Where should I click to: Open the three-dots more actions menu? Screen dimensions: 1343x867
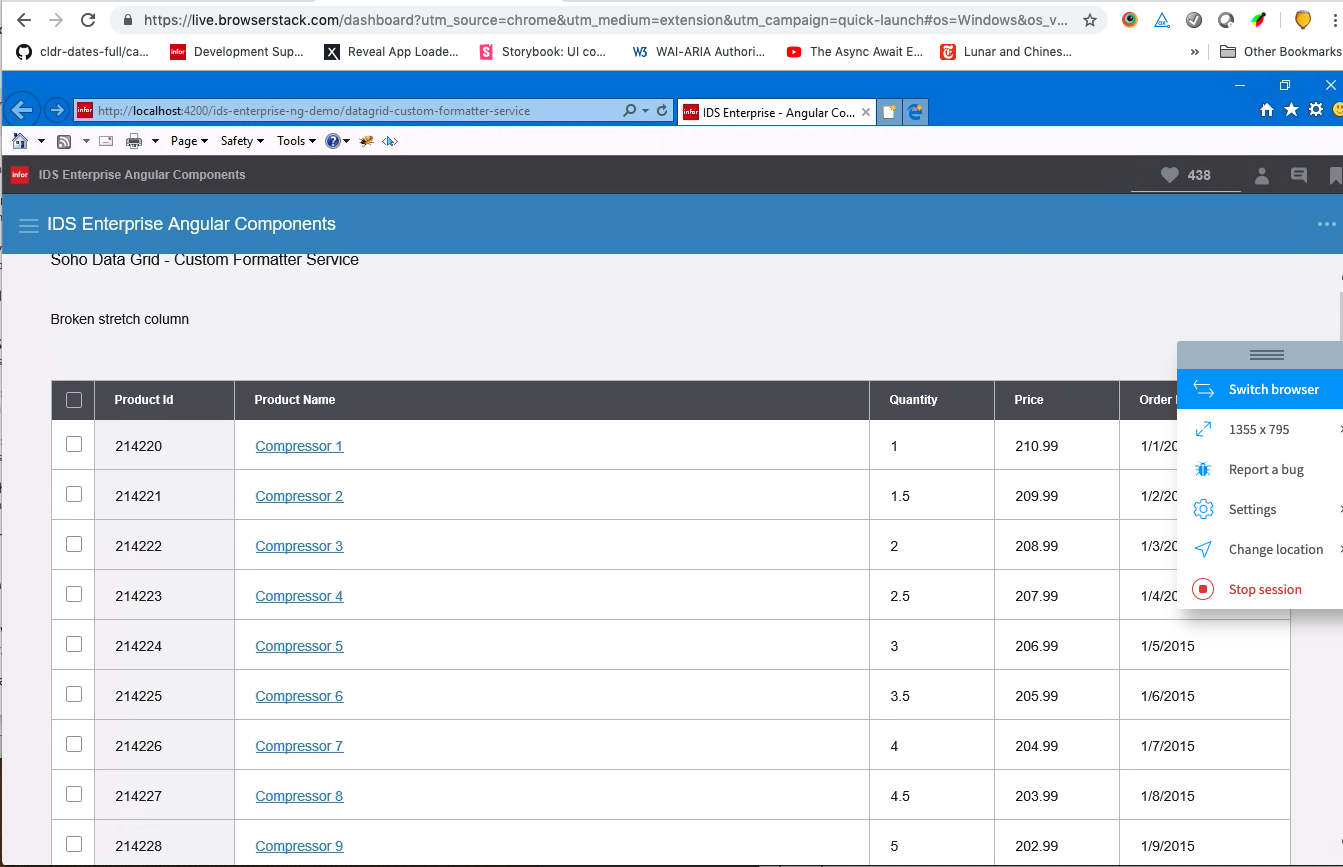tap(1326, 225)
